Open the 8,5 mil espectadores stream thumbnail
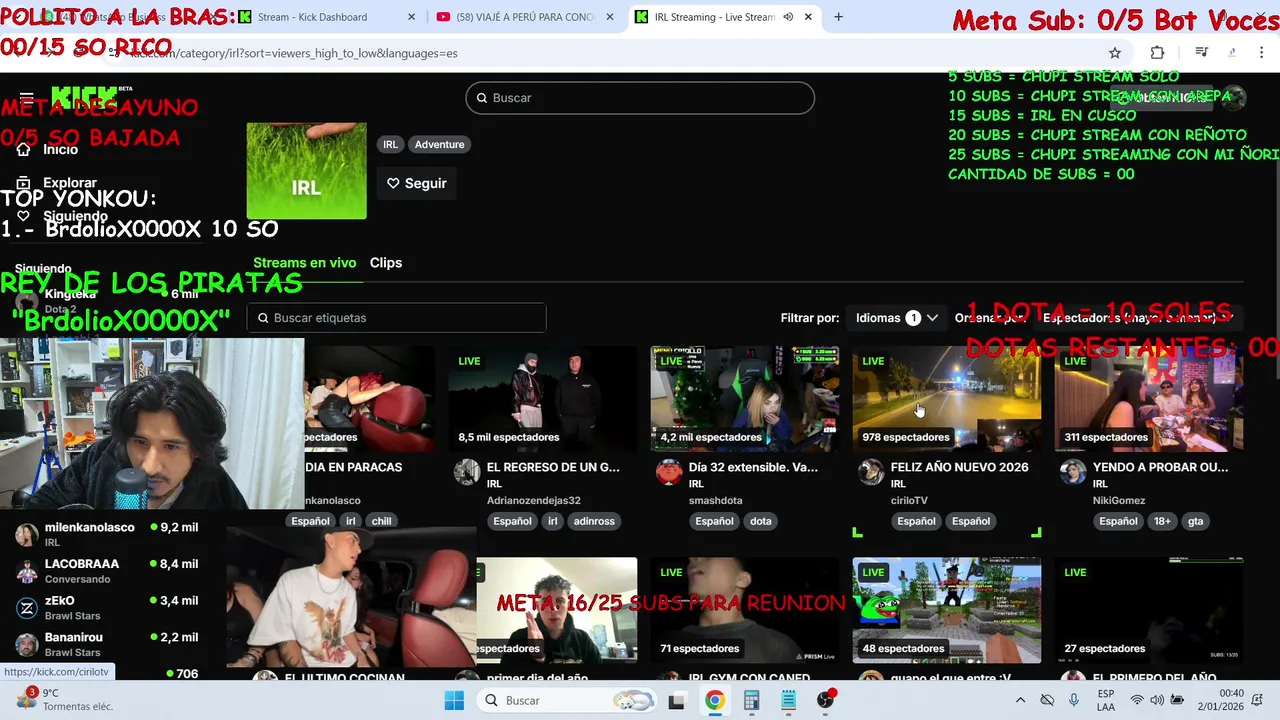This screenshot has height=720, width=1280. point(543,399)
